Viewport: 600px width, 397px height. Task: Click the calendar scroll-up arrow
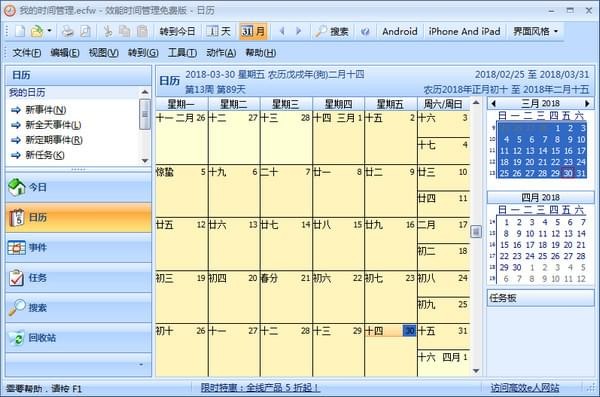coord(476,103)
